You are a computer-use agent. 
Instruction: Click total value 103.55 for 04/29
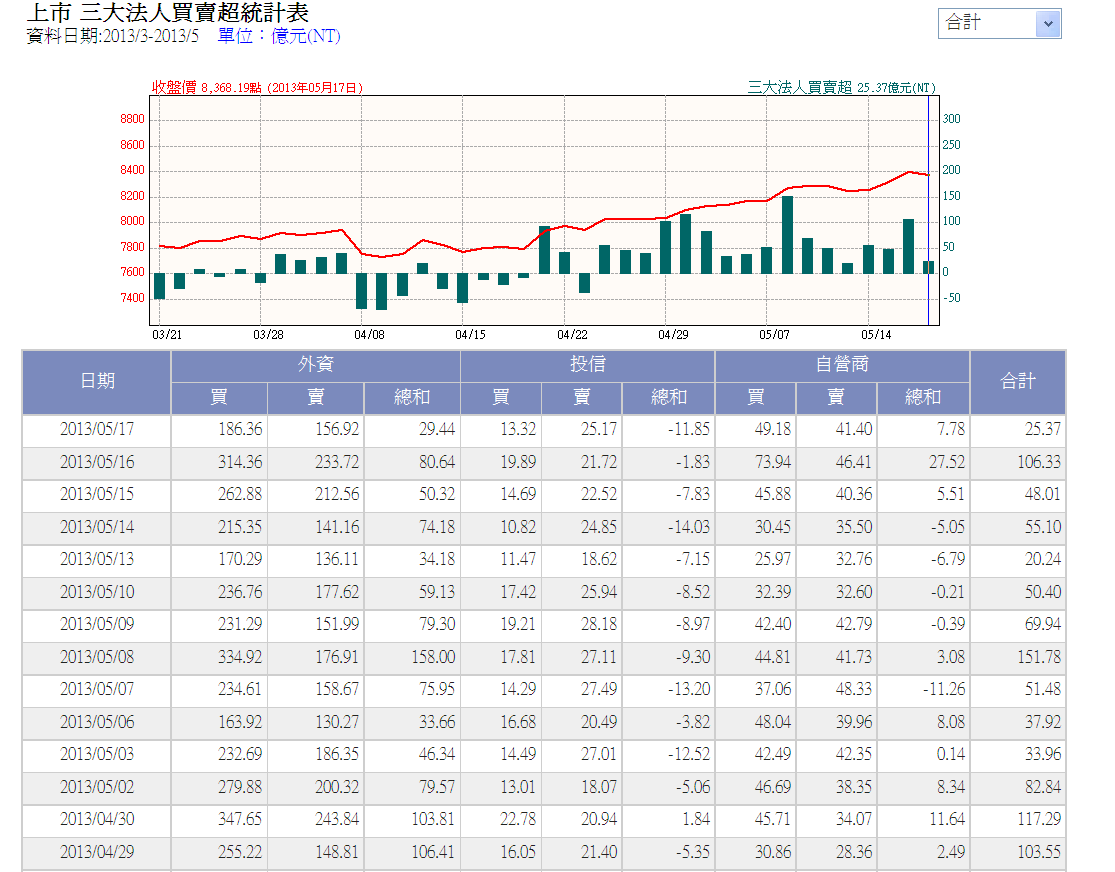coord(1038,851)
